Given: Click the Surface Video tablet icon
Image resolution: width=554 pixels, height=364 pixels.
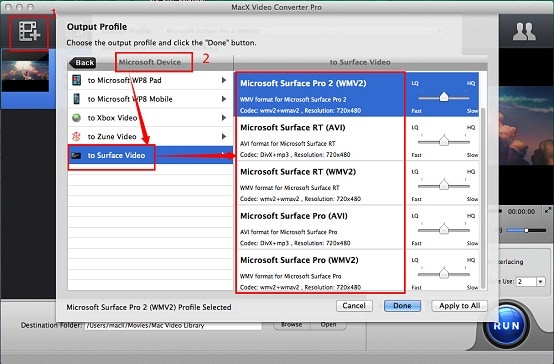Looking at the screenshot, I should pos(76,155).
